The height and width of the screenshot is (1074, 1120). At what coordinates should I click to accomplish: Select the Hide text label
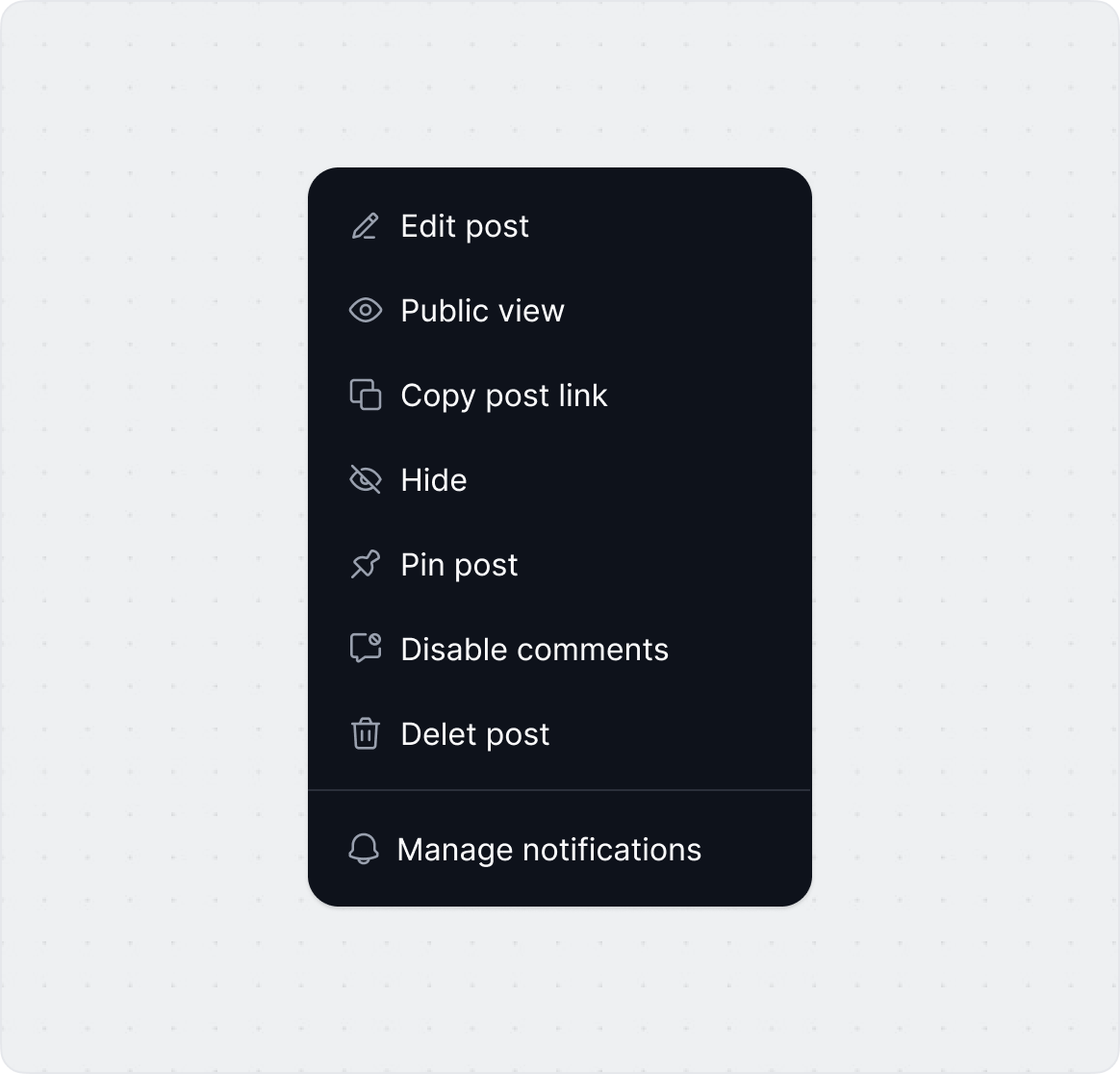[434, 480]
